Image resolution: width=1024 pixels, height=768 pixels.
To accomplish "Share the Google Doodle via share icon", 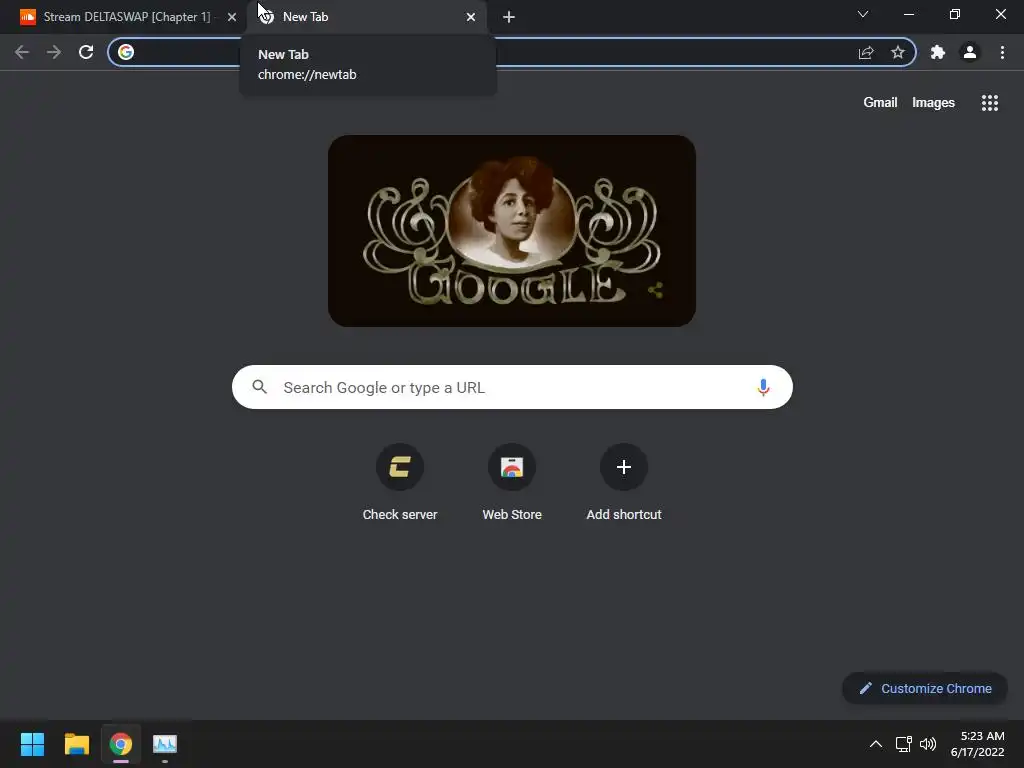I will (656, 290).
